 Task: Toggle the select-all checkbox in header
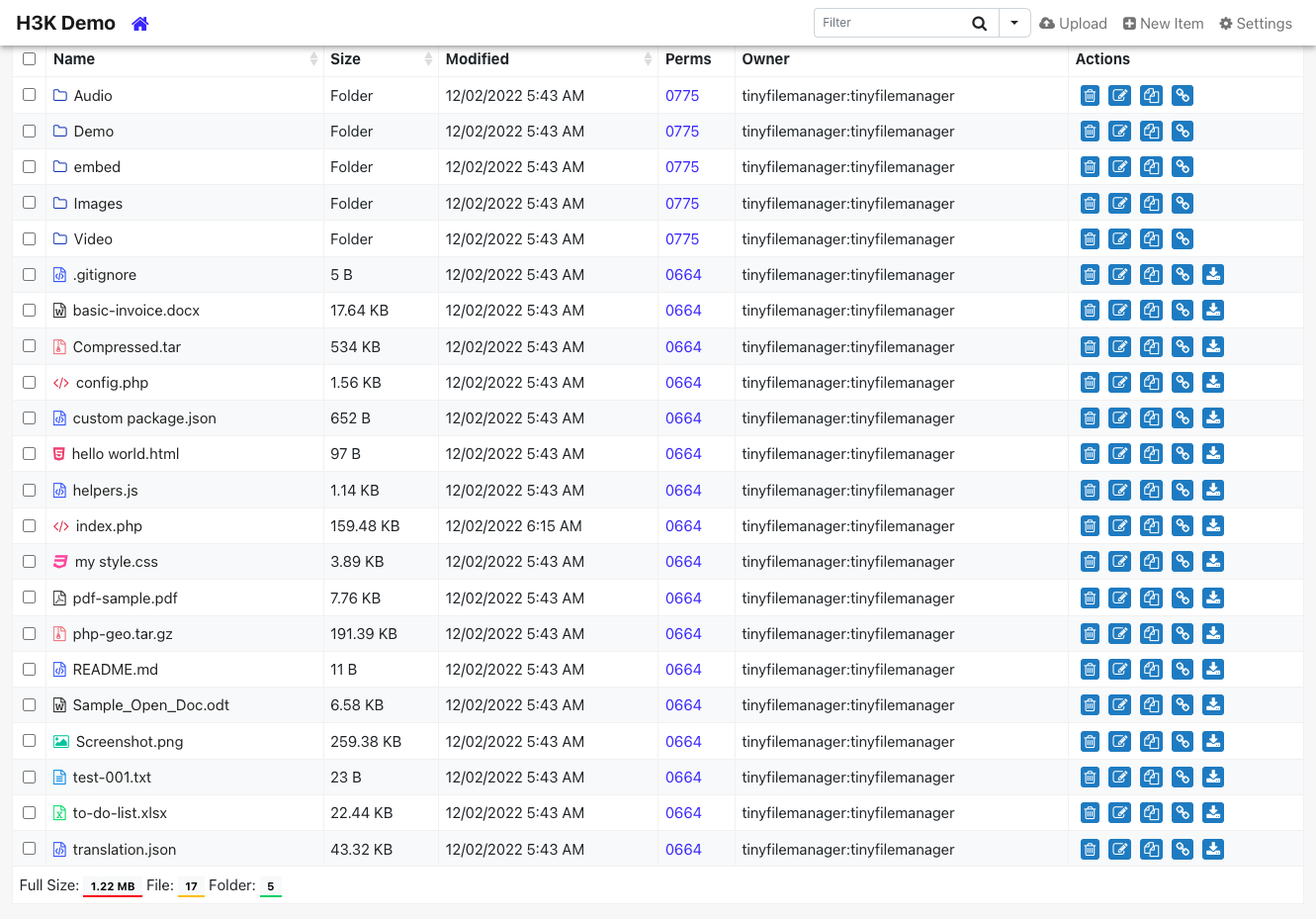pos(30,59)
